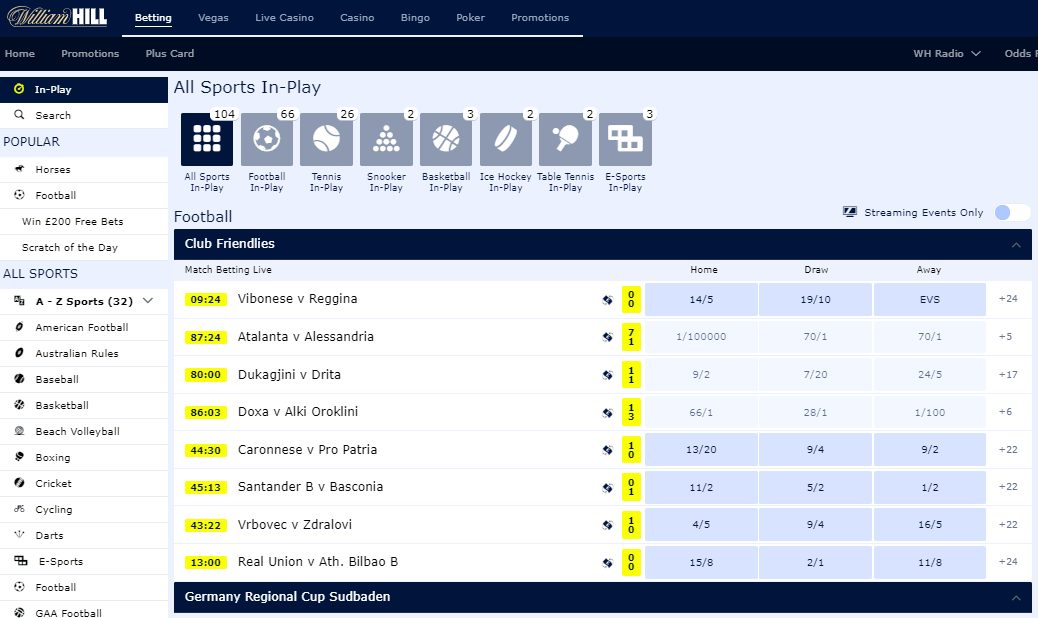Open Snooker In-Play category icon

[x=386, y=140]
